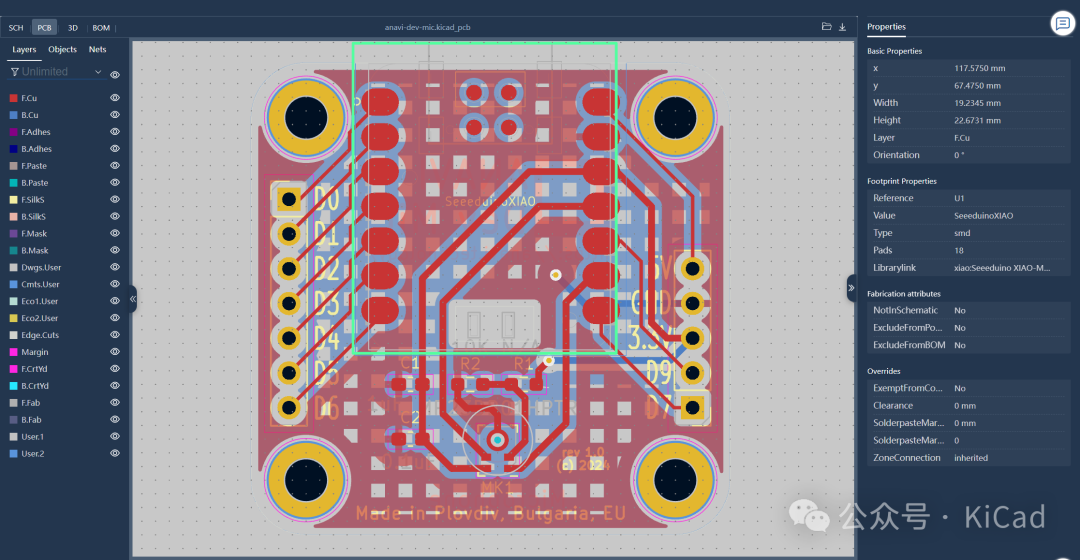Click the top-left mounting hole on board
This screenshot has height=560, width=1080.
(306, 118)
